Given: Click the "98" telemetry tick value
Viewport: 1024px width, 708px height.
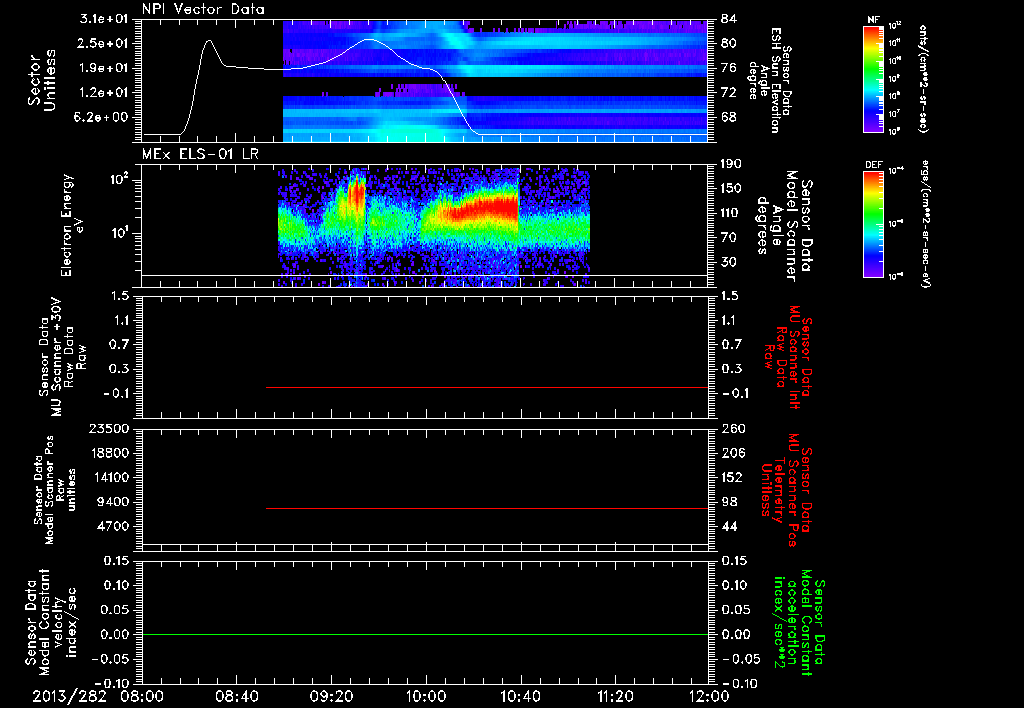Looking at the screenshot, I should (x=729, y=502).
